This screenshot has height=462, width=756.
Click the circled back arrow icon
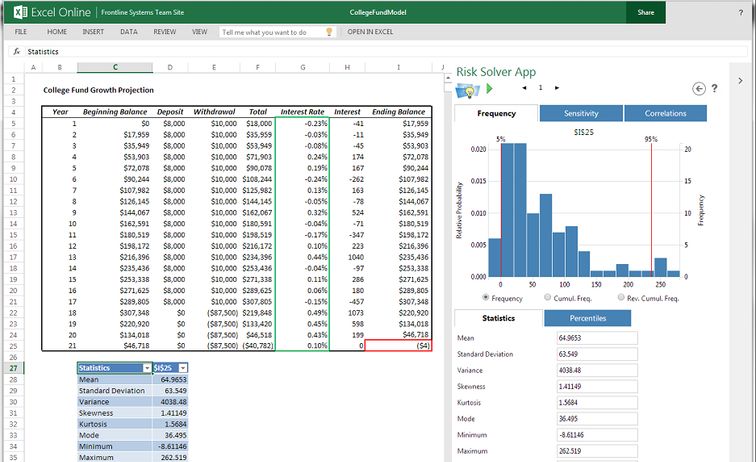point(698,89)
